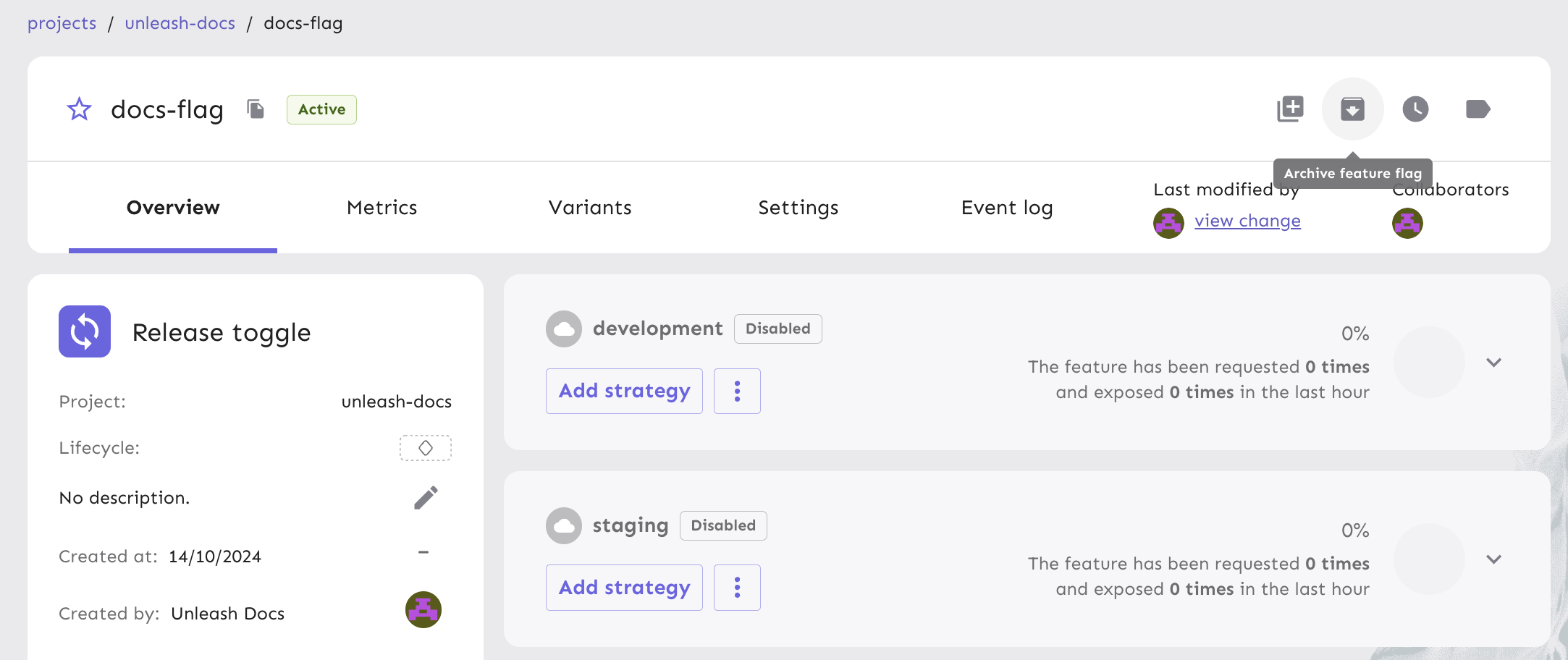This screenshot has height=660, width=1568.
Task: Click the collaborator avatar
Action: (x=1406, y=223)
